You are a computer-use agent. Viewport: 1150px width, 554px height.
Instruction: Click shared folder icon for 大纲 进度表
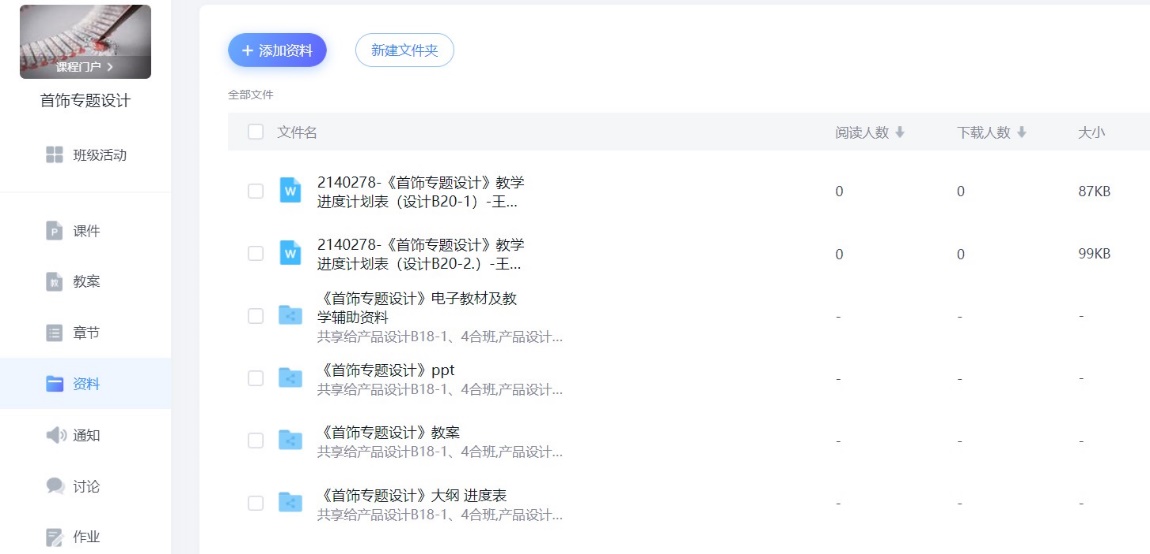pos(290,503)
